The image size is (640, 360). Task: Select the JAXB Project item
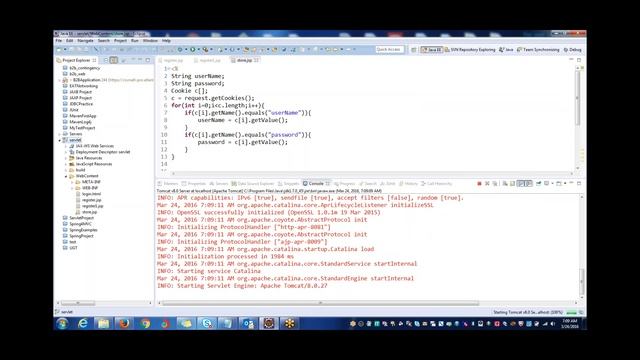tap(80, 92)
